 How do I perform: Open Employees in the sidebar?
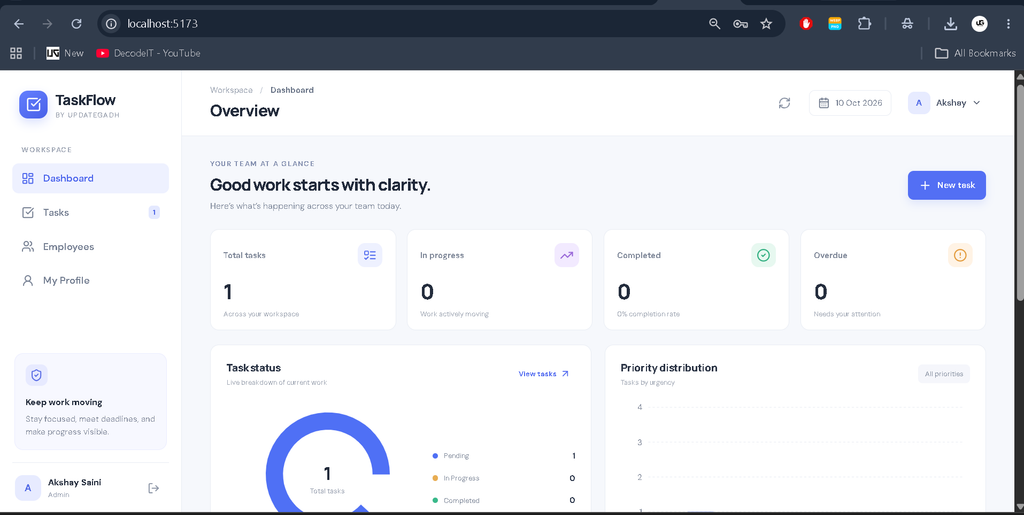pyautogui.click(x=91, y=247)
